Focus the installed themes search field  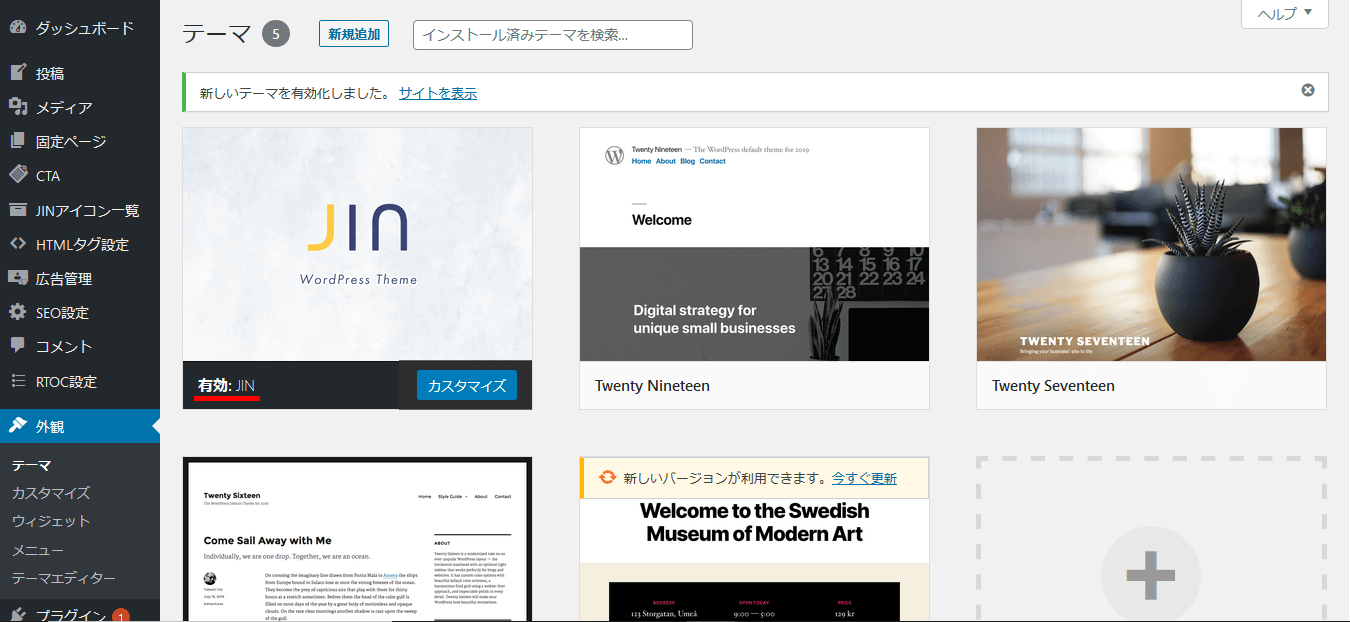pyautogui.click(x=553, y=34)
